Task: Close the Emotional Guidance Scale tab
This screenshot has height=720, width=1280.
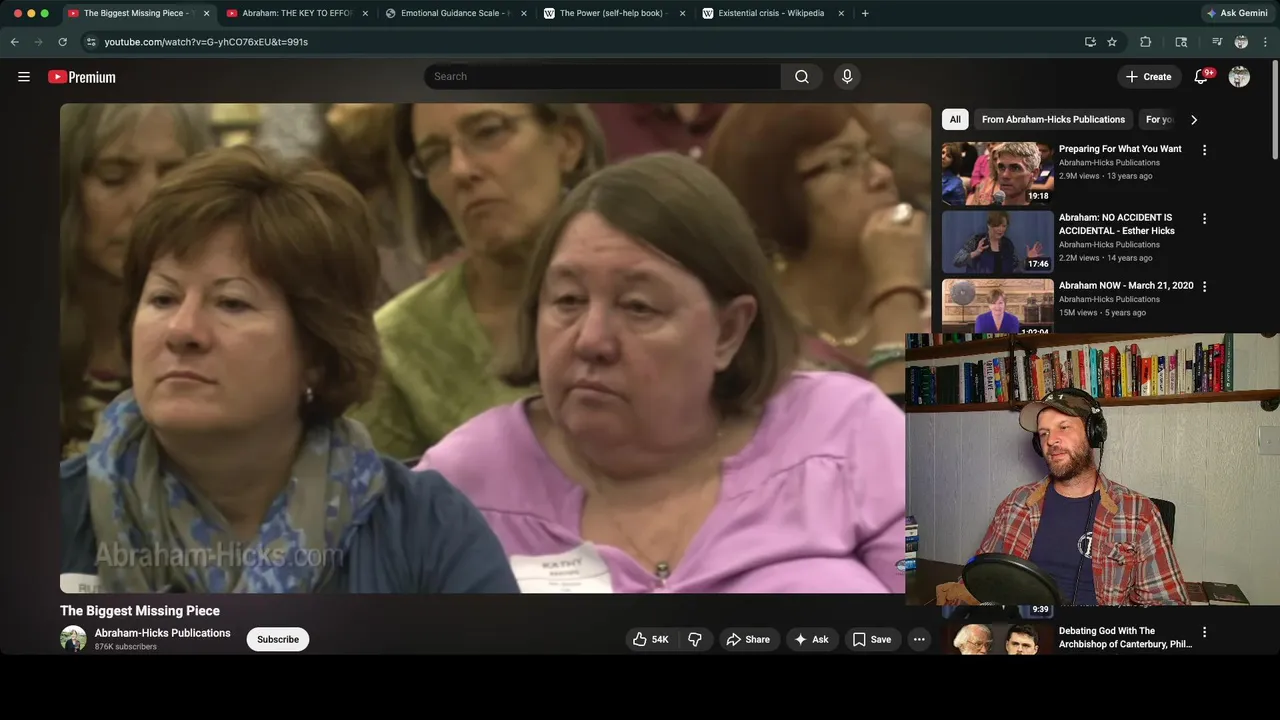Action: pos(524,13)
